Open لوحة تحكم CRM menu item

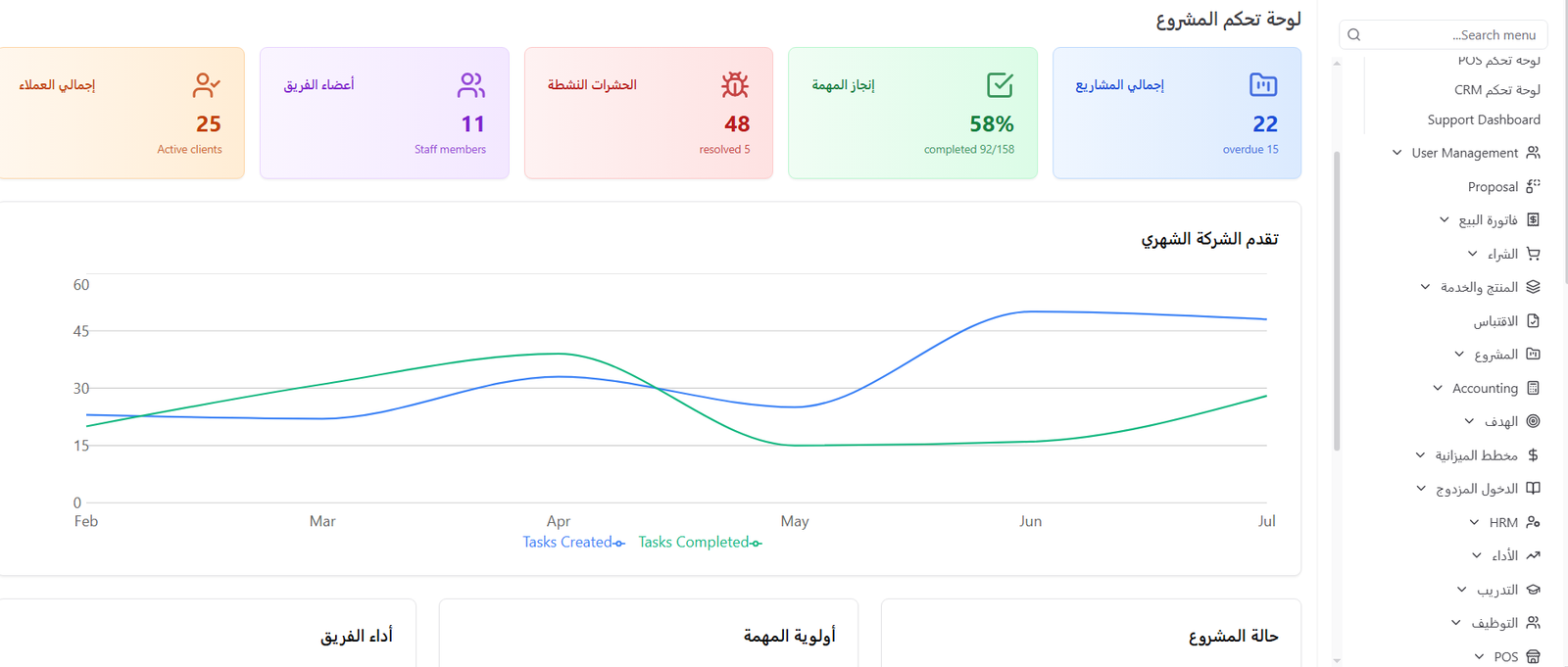coord(1496,90)
